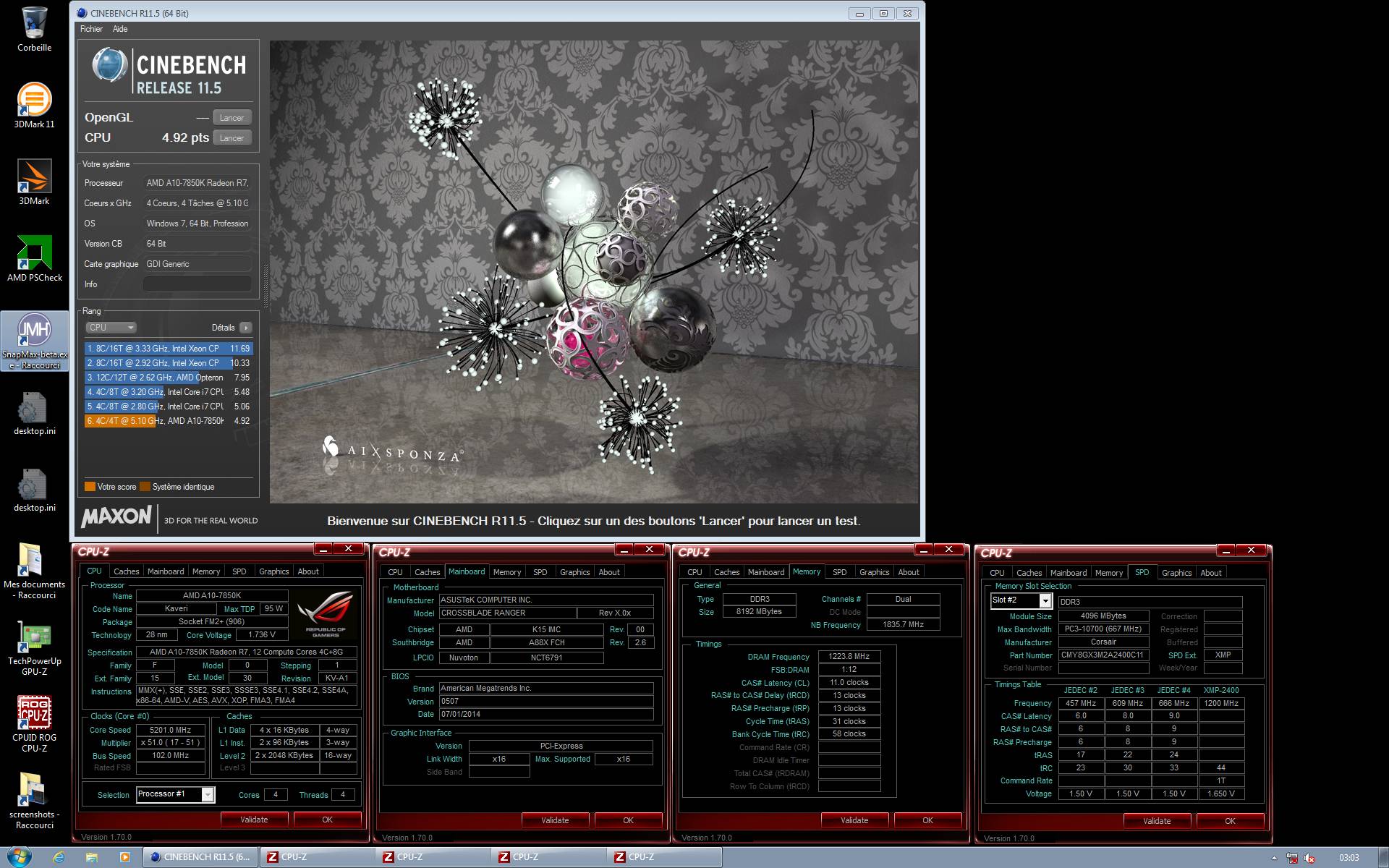Click Validate in the SPD window
The height and width of the screenshot is (868, 1389).
tap(1157, 821)
